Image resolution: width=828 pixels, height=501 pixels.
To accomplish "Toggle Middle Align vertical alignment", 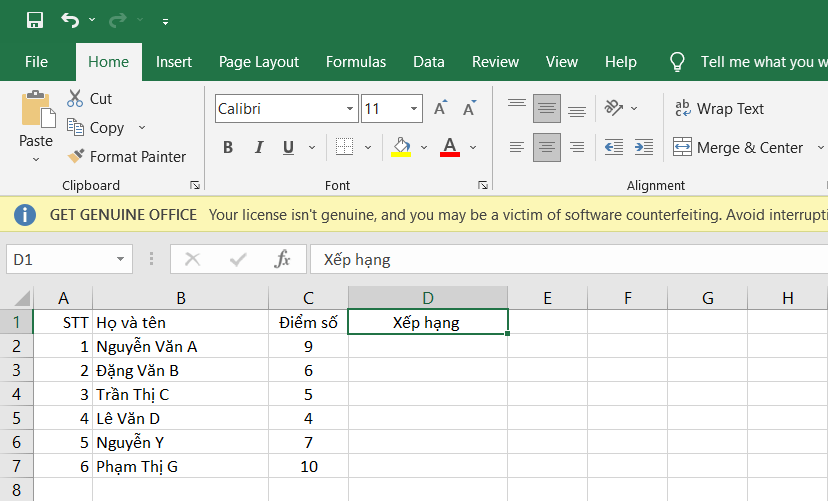I will coord(547,108).
